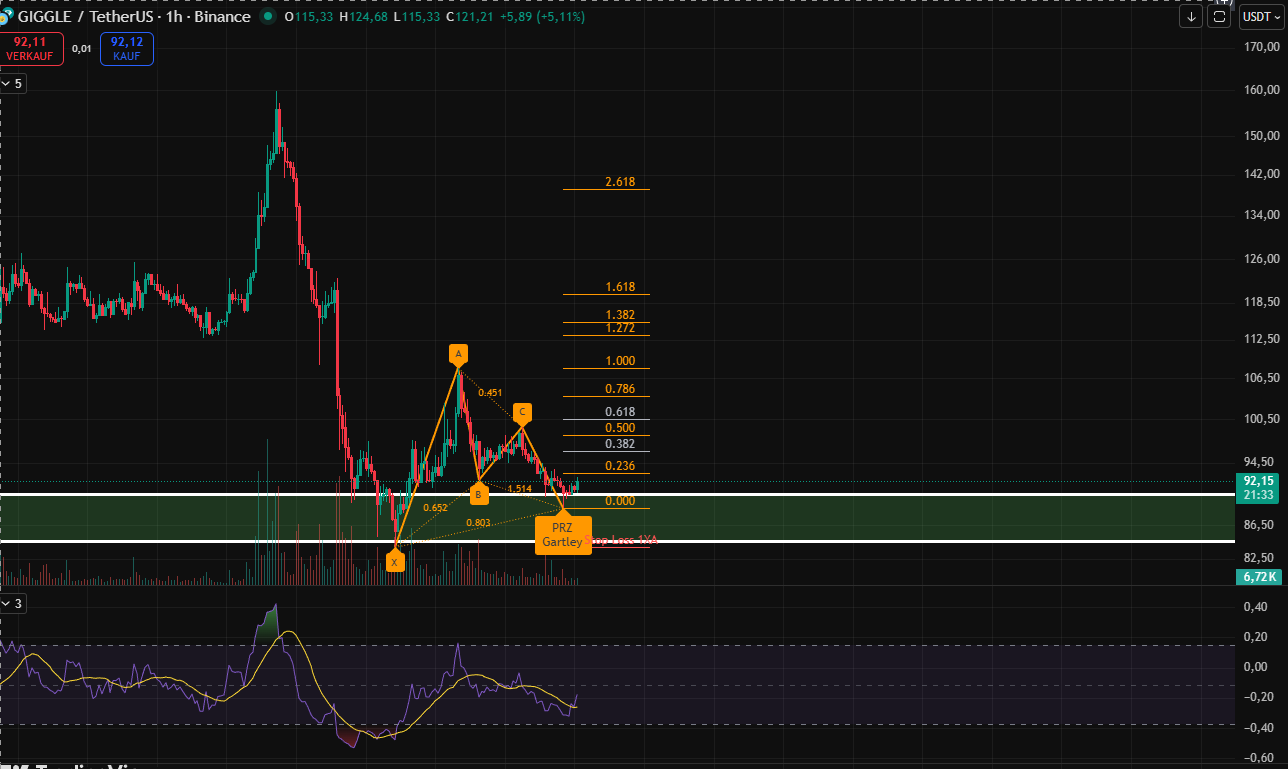Select the X point marker of pattern
The height and width of the screenshot is (769, 1288).
point(395,562)
